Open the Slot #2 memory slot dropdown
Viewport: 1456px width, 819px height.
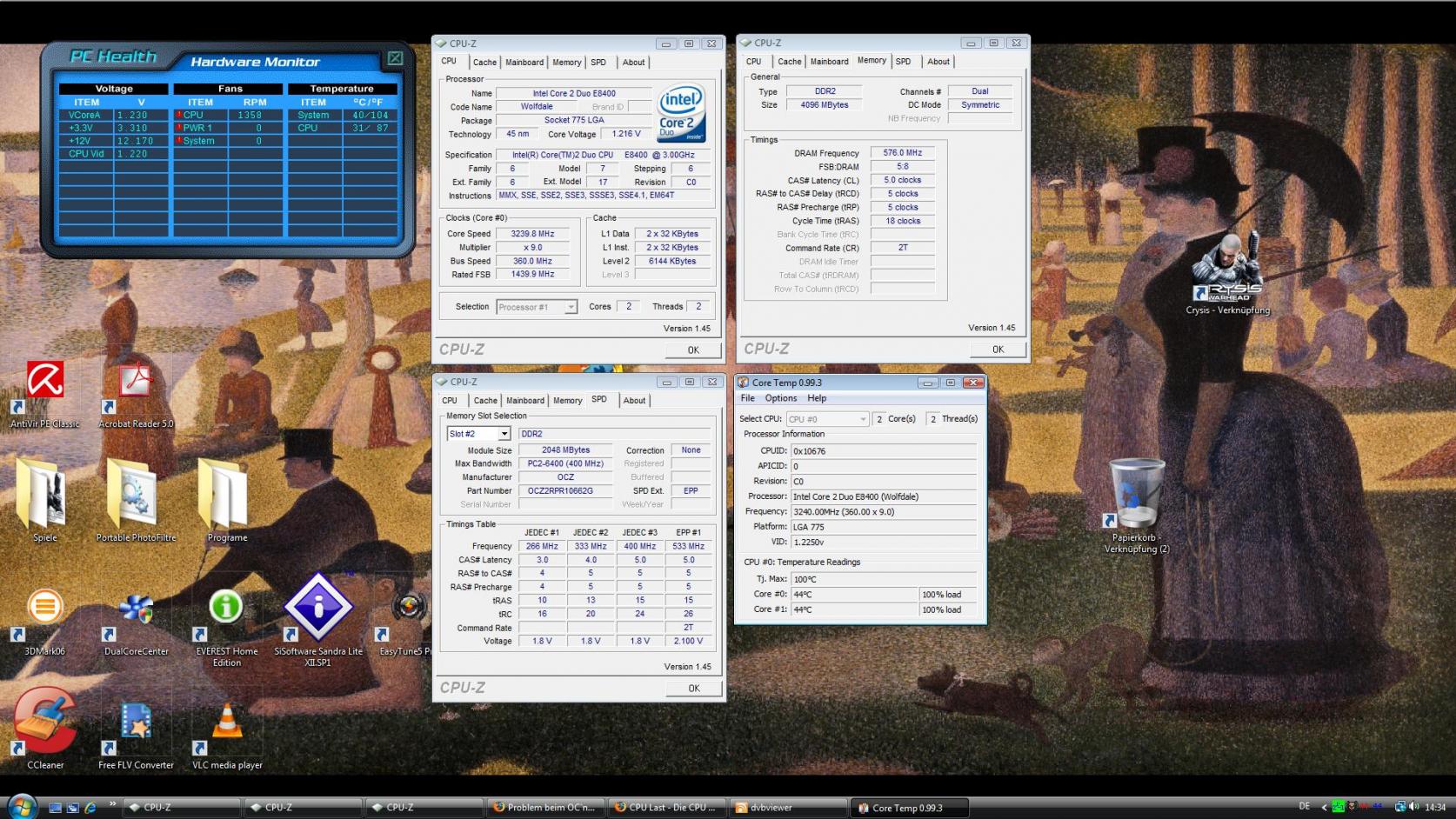tap(478, 434)
